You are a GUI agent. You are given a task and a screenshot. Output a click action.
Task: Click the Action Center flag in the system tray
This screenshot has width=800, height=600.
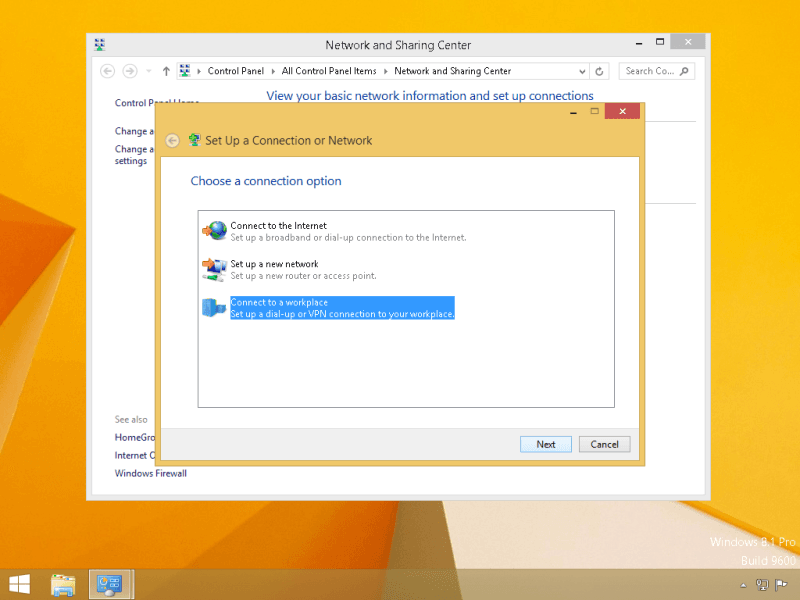point(780,585)
